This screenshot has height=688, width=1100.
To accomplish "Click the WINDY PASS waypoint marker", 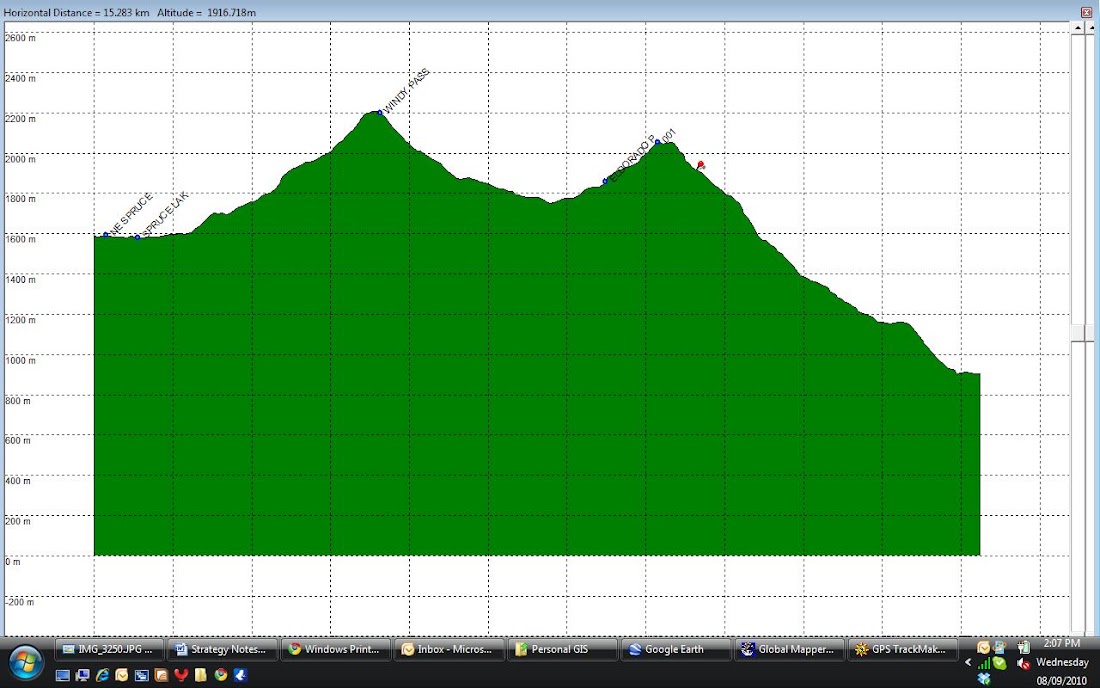I will click(380, 112).
